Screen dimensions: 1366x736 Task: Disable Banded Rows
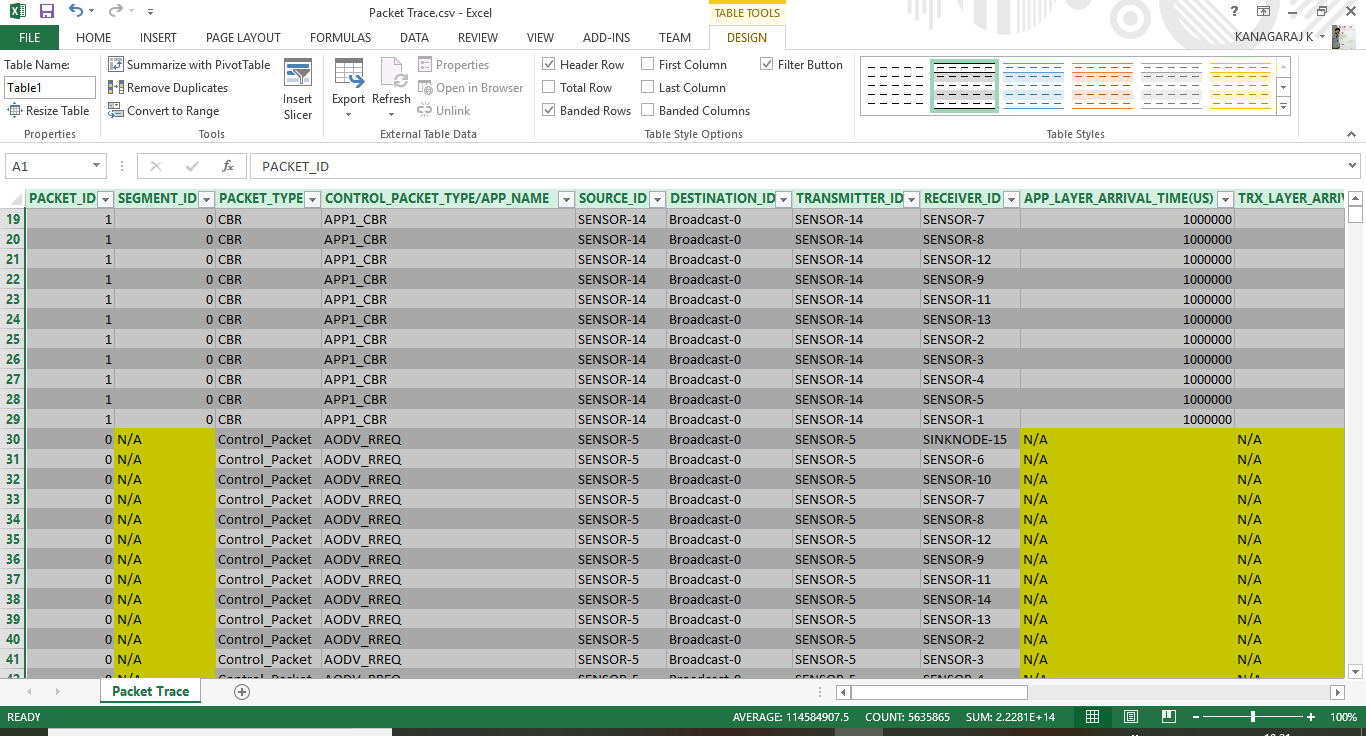pyautogui.click(x=548, y=110)
